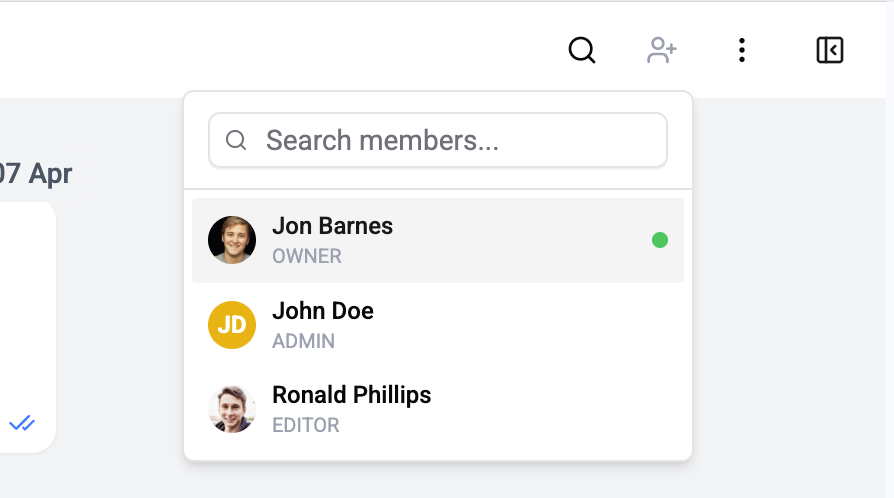This screenshot has height=498, width=894.
Task: Click the blue double-check read receipt icon
Action: click(22, 424)
